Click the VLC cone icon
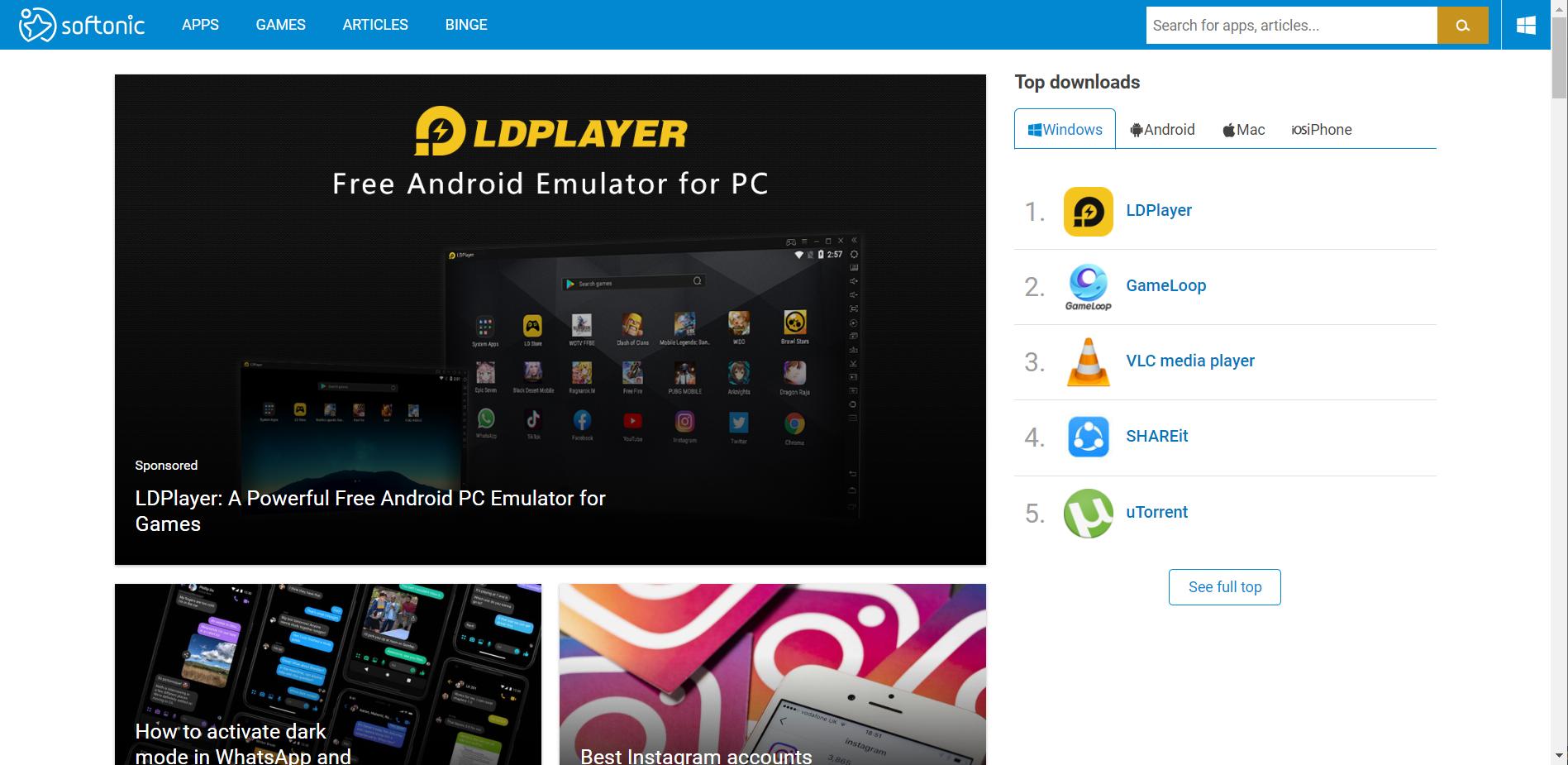This screenshot has width=1568, height=765. (1088, 362)
